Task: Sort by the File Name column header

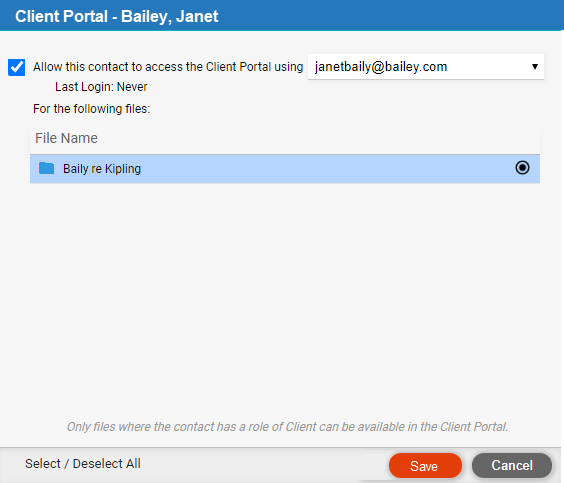Action: 66,138
